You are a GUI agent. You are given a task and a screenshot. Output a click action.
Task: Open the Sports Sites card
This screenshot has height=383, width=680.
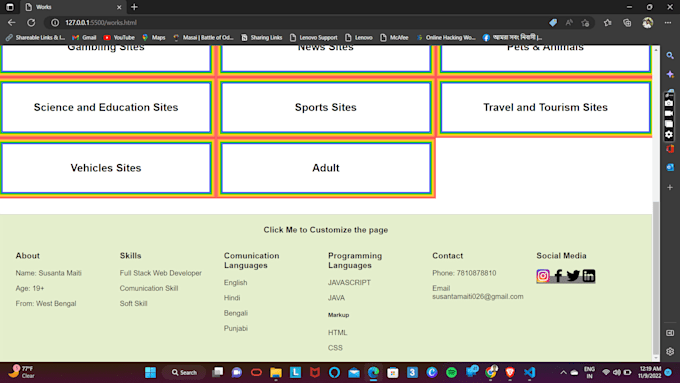[x=326, y=107]
